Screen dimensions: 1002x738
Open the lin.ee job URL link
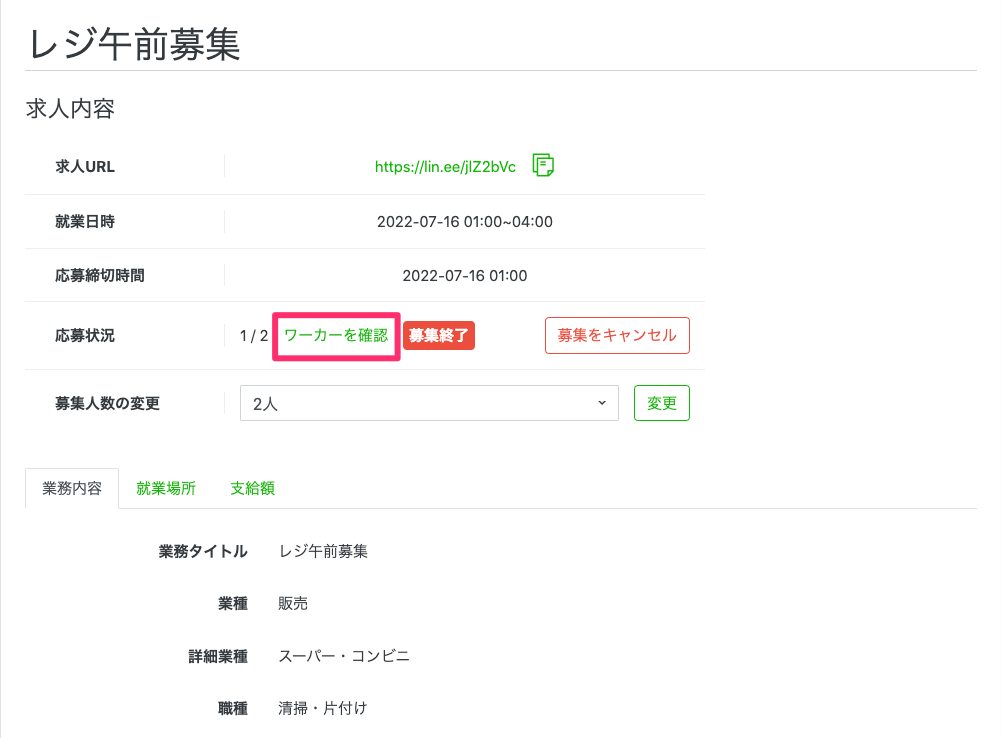(445, 167)
